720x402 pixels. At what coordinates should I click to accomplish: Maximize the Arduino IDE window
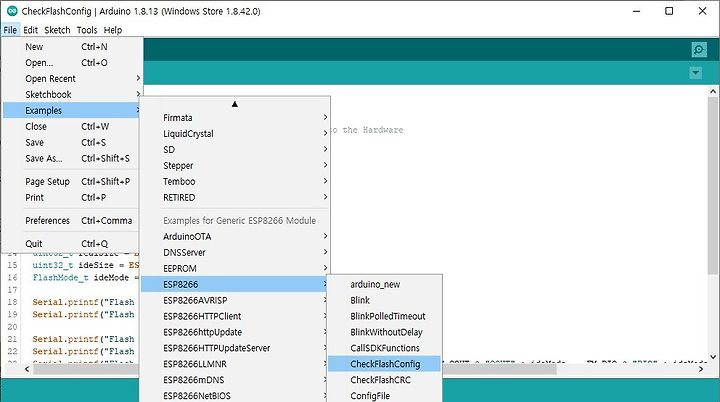tap(669, 11)
